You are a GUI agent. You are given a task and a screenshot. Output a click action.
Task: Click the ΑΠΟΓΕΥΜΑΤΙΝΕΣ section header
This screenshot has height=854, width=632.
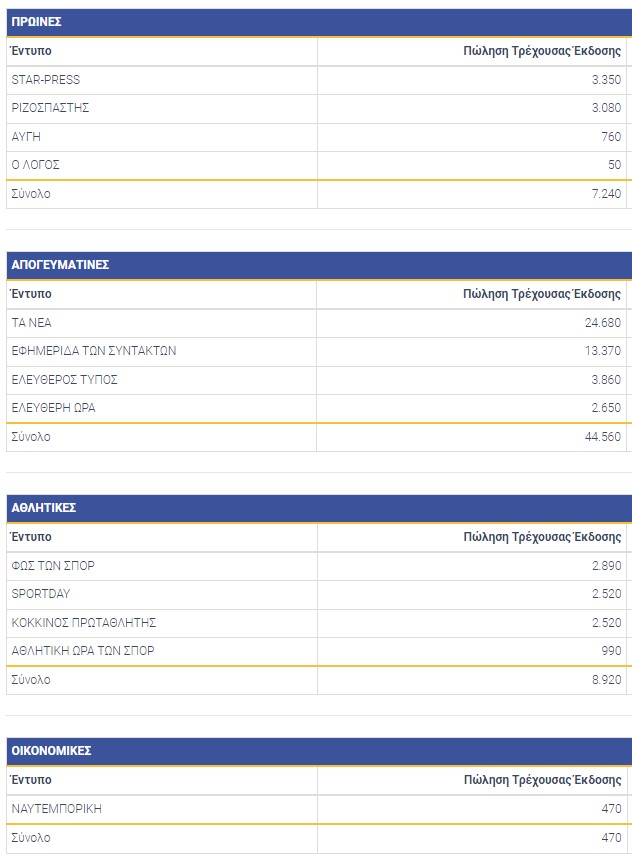coord(60,265)
